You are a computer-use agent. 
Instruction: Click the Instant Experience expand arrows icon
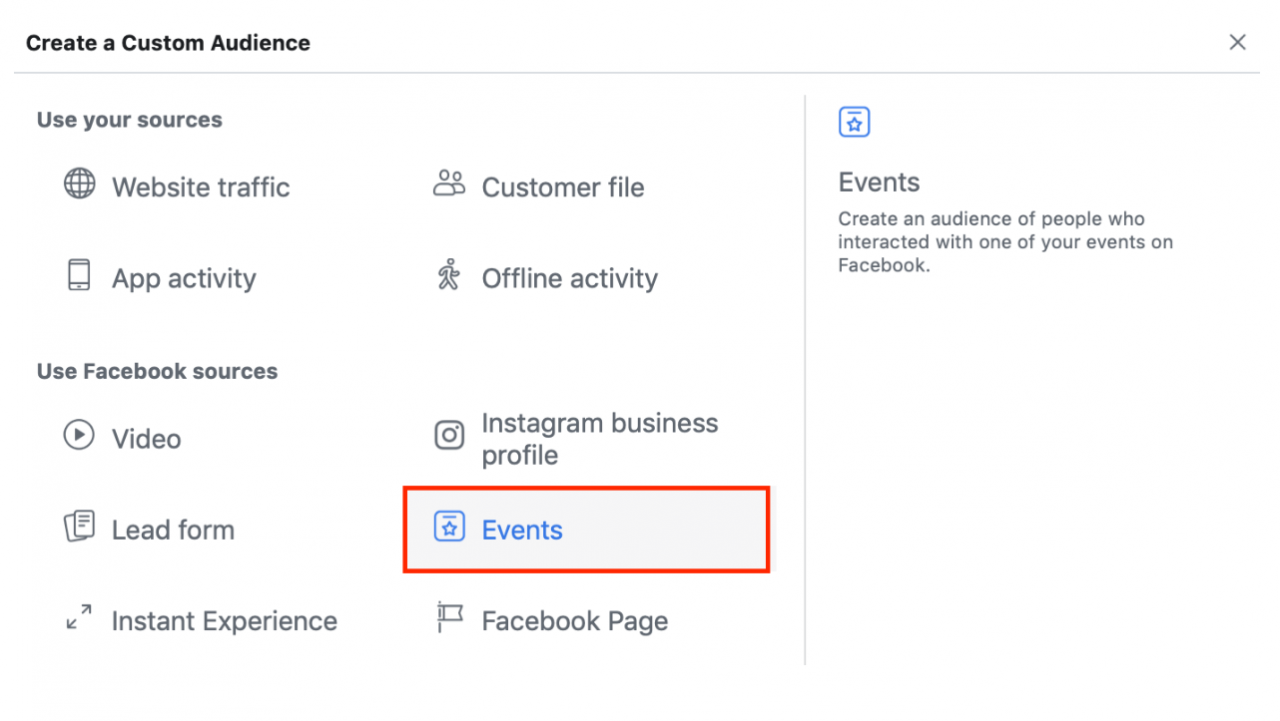[x=79, y=618]
